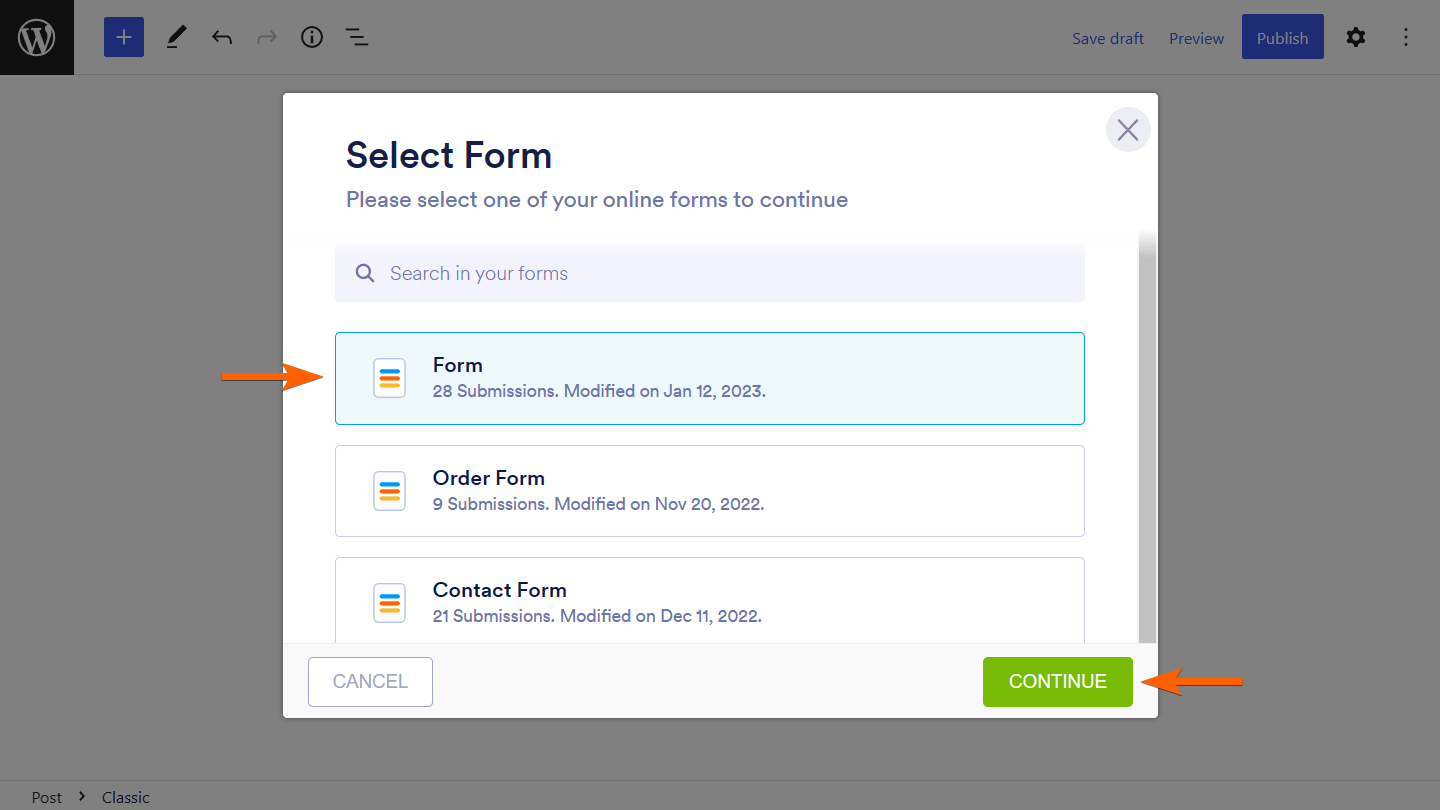1440x810 pixels.
Task: Open the Details info icon
Action: (x=312, y=38)
